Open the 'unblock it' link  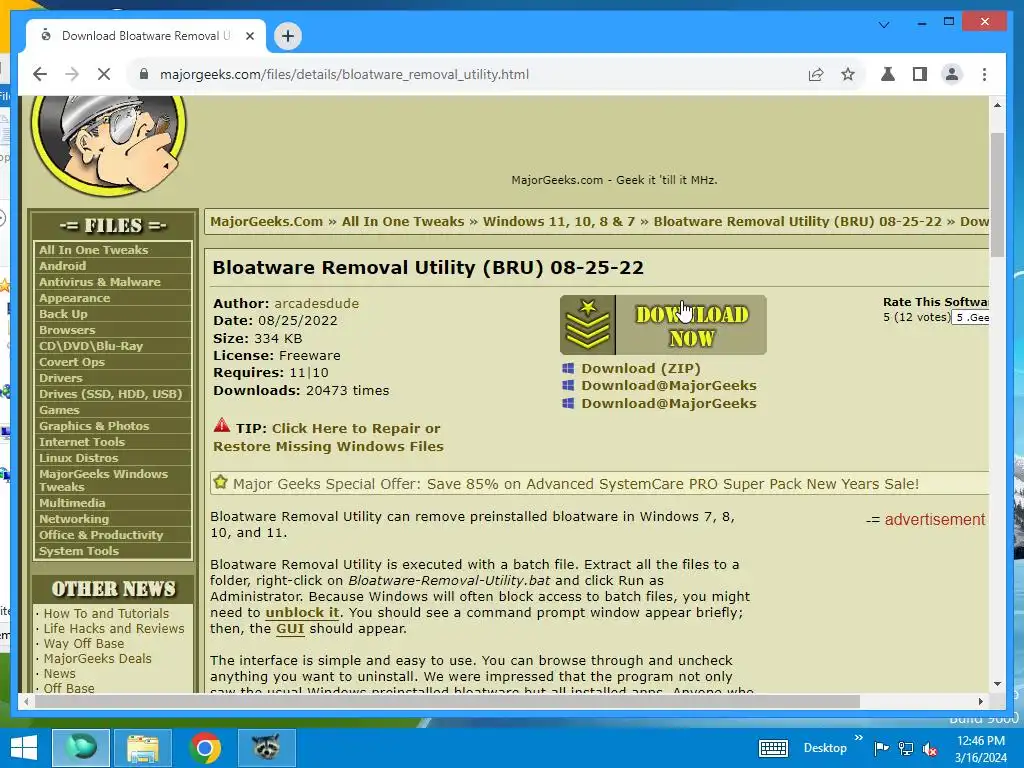tap(302, 613)
